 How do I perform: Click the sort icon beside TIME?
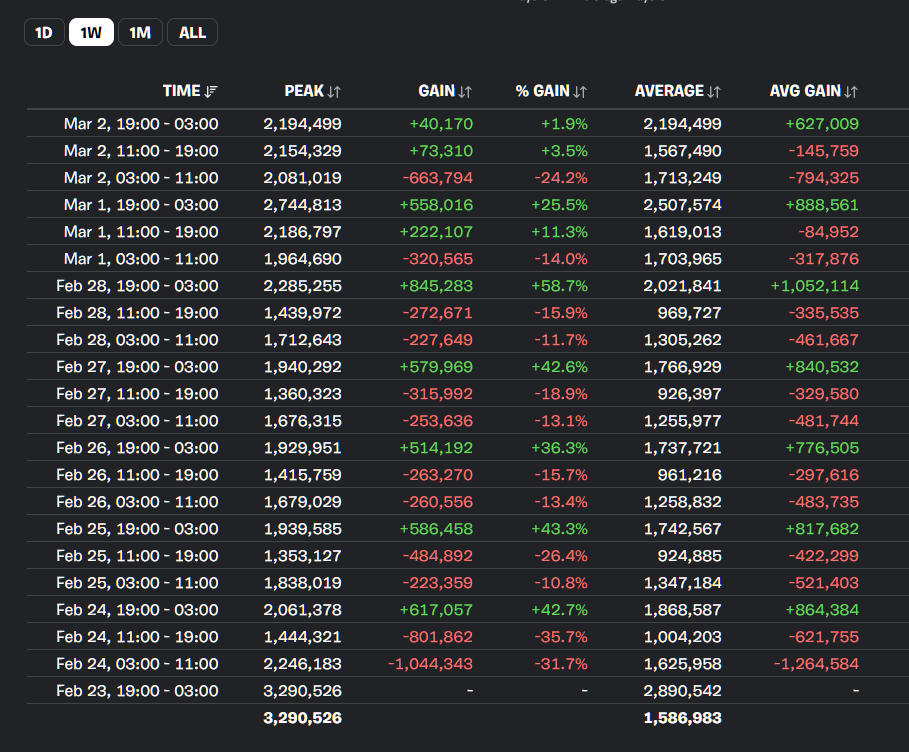tap(211, 91)
